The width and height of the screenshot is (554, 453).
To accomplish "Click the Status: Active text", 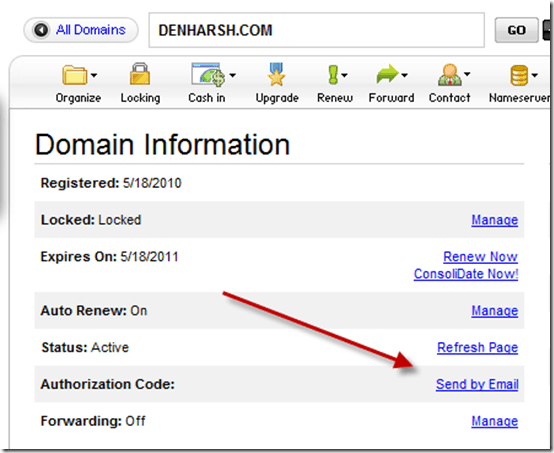I will coord(85,348).
